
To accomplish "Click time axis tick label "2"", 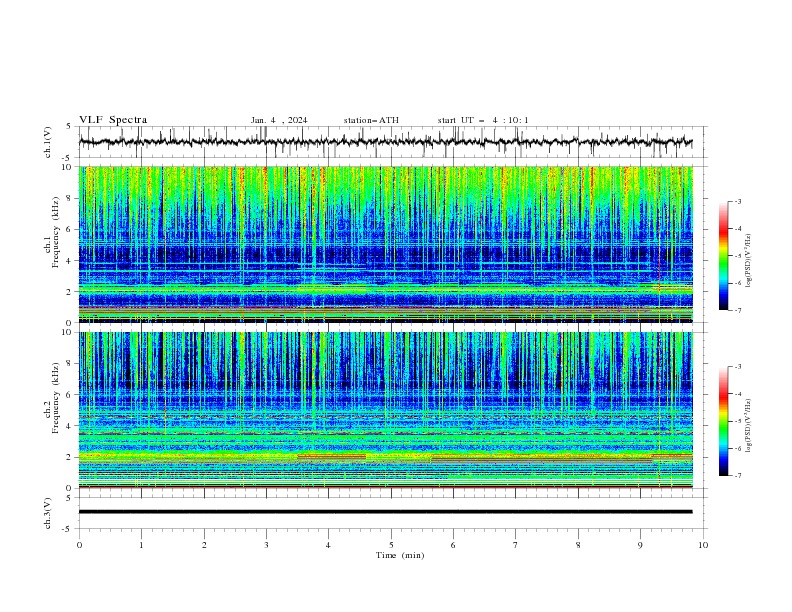I will point(204,545).
